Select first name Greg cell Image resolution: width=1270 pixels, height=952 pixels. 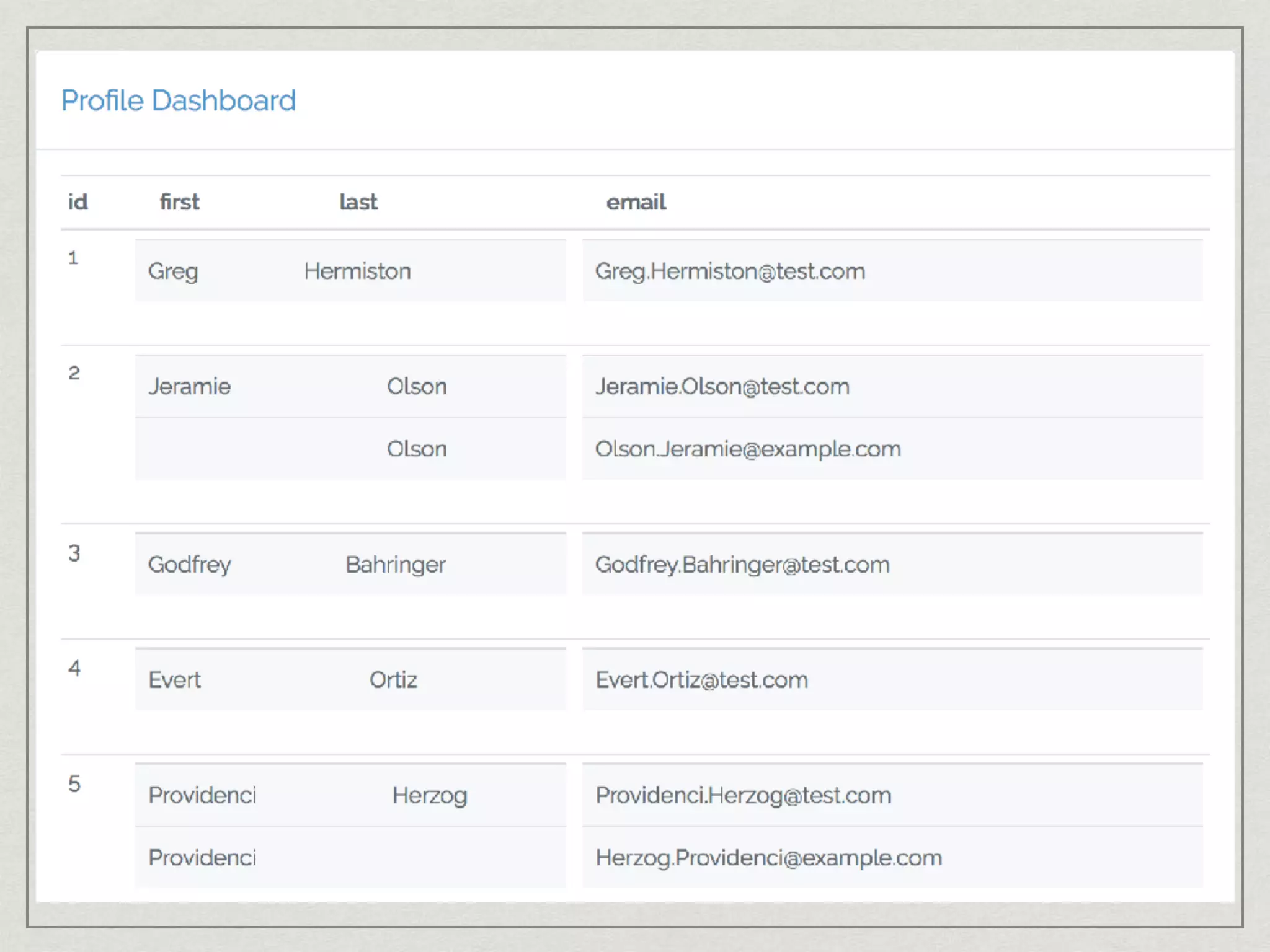coord(173,271)
